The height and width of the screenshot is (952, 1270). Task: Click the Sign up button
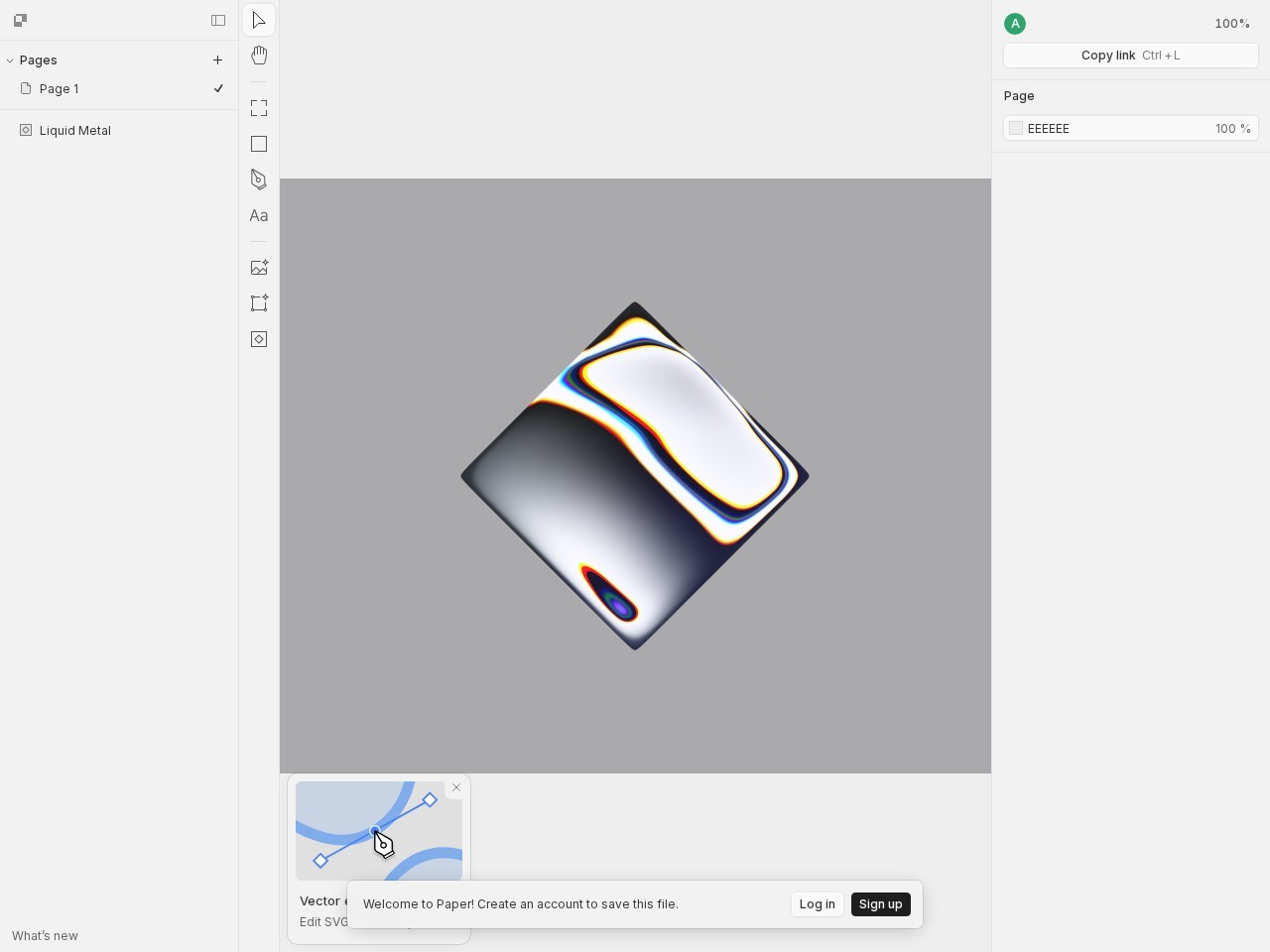coord(880,904)
